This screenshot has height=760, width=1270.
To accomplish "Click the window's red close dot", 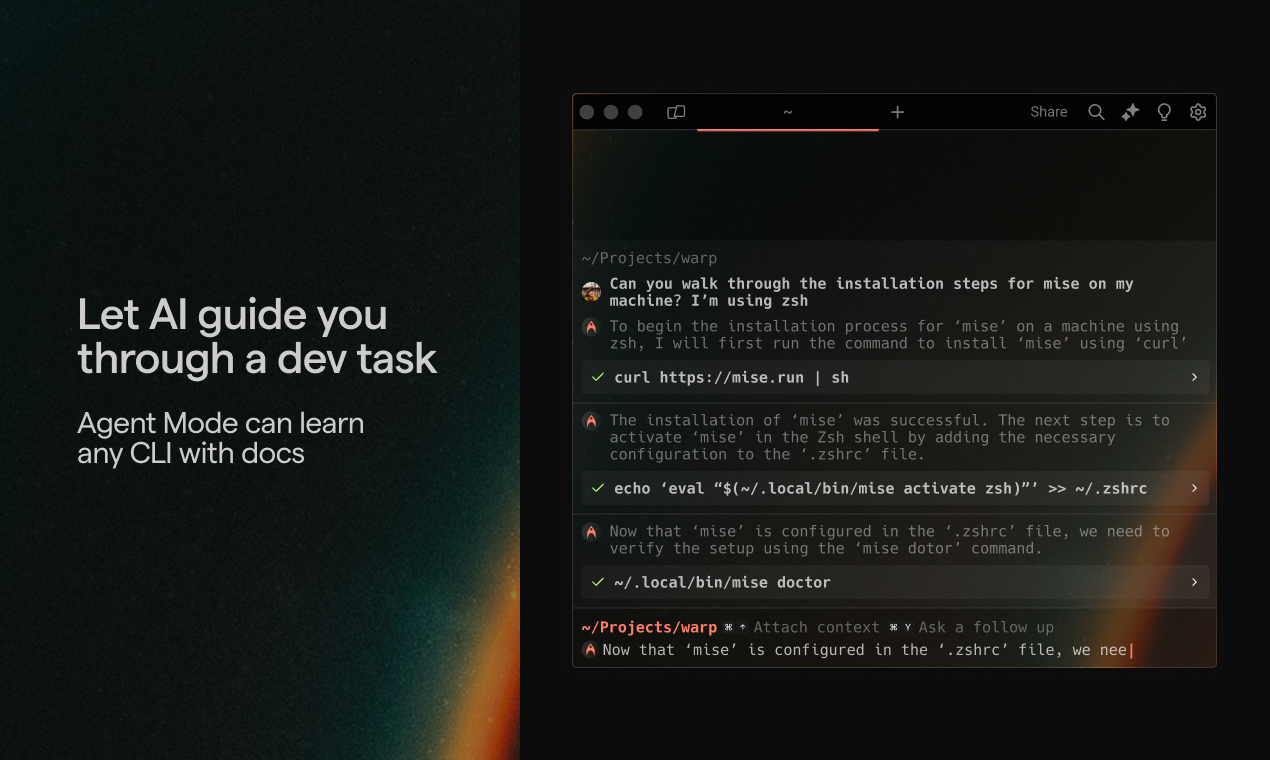I will [587, 112].
